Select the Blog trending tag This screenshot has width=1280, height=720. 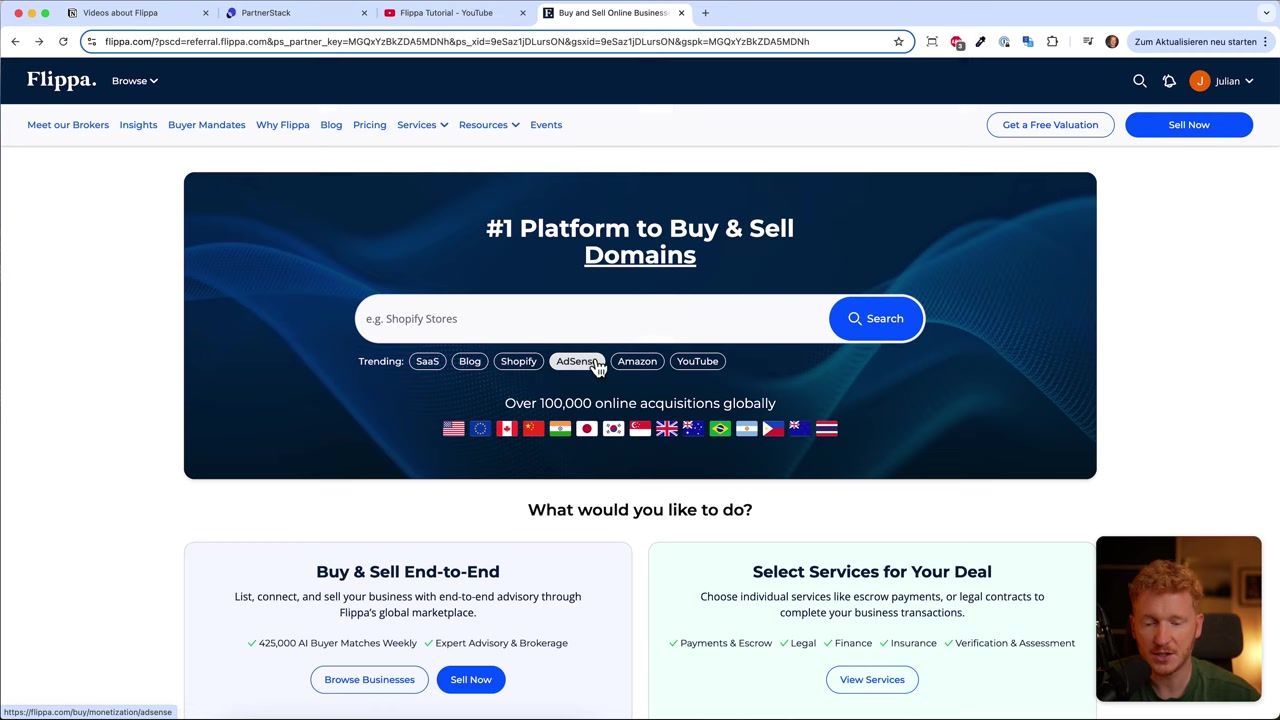tap(469, 361)
